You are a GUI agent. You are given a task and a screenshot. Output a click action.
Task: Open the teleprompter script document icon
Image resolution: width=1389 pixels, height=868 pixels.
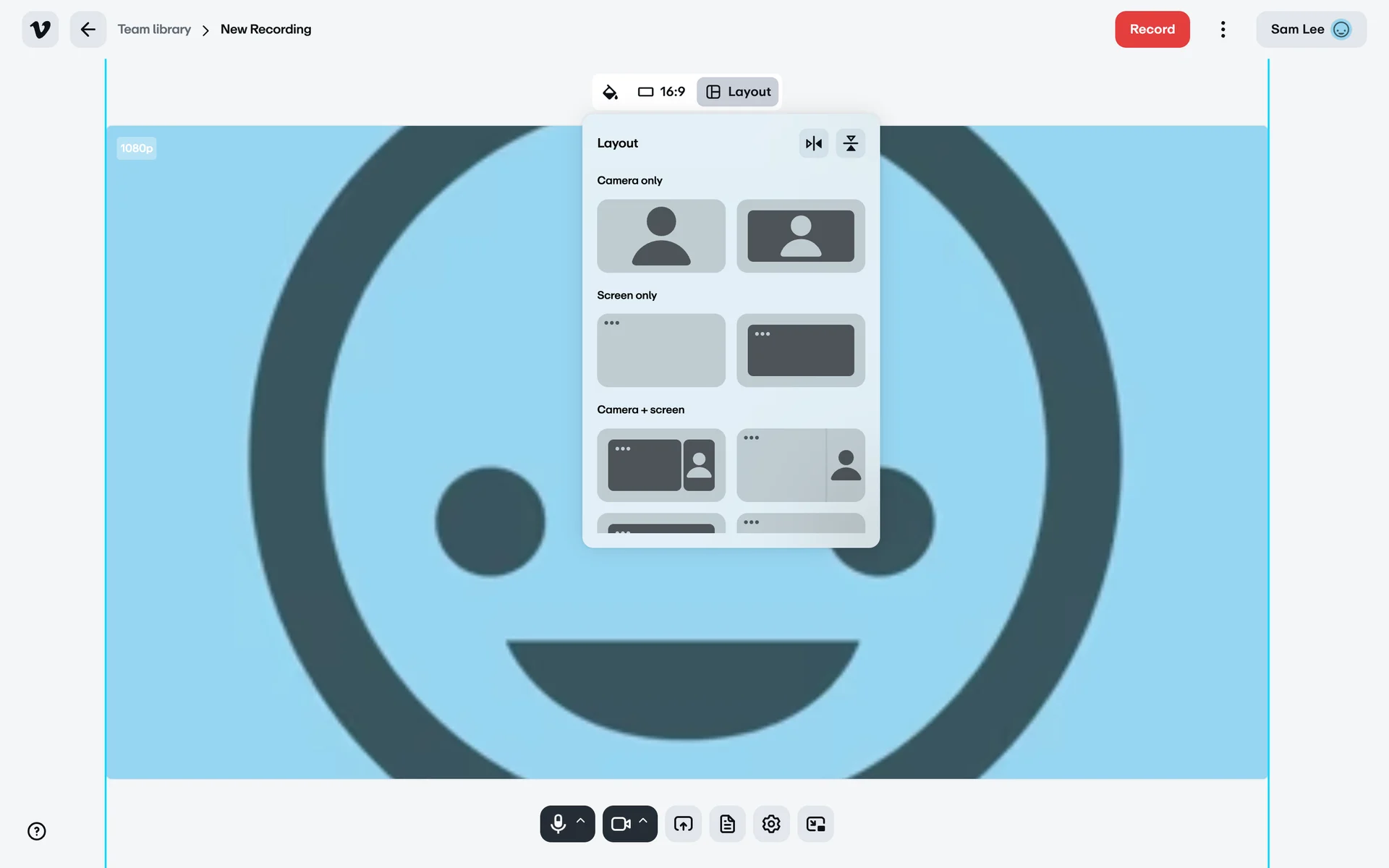click(x=727, y=824)
